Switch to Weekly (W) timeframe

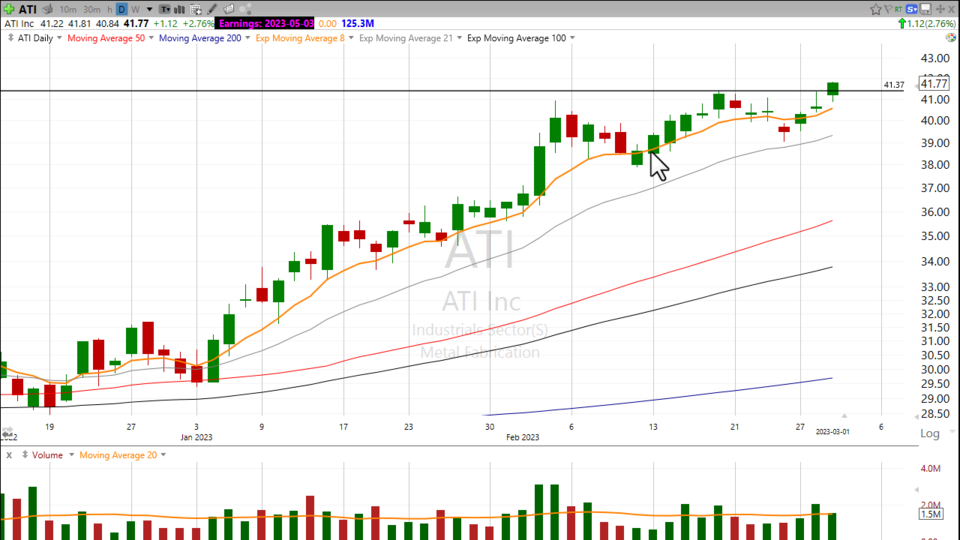pos(135,9)
